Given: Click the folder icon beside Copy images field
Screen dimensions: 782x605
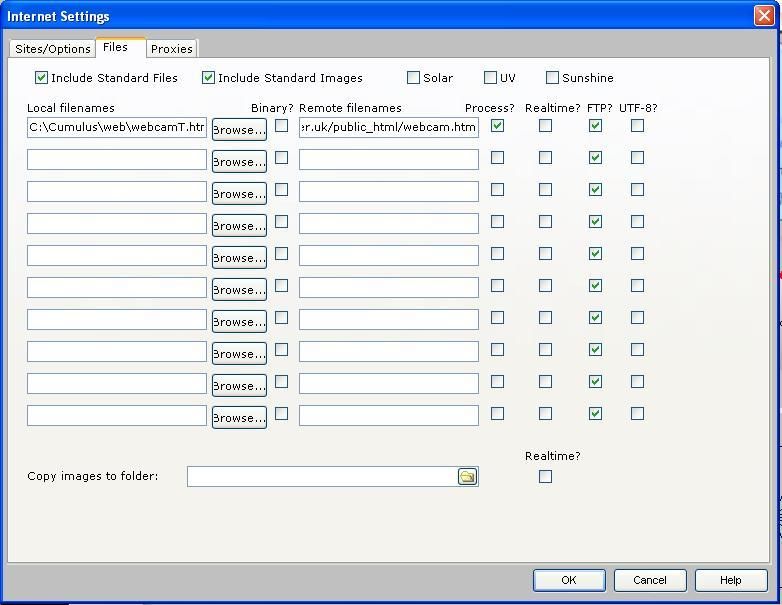Looking at the screenshot, I should pos(467,477).
